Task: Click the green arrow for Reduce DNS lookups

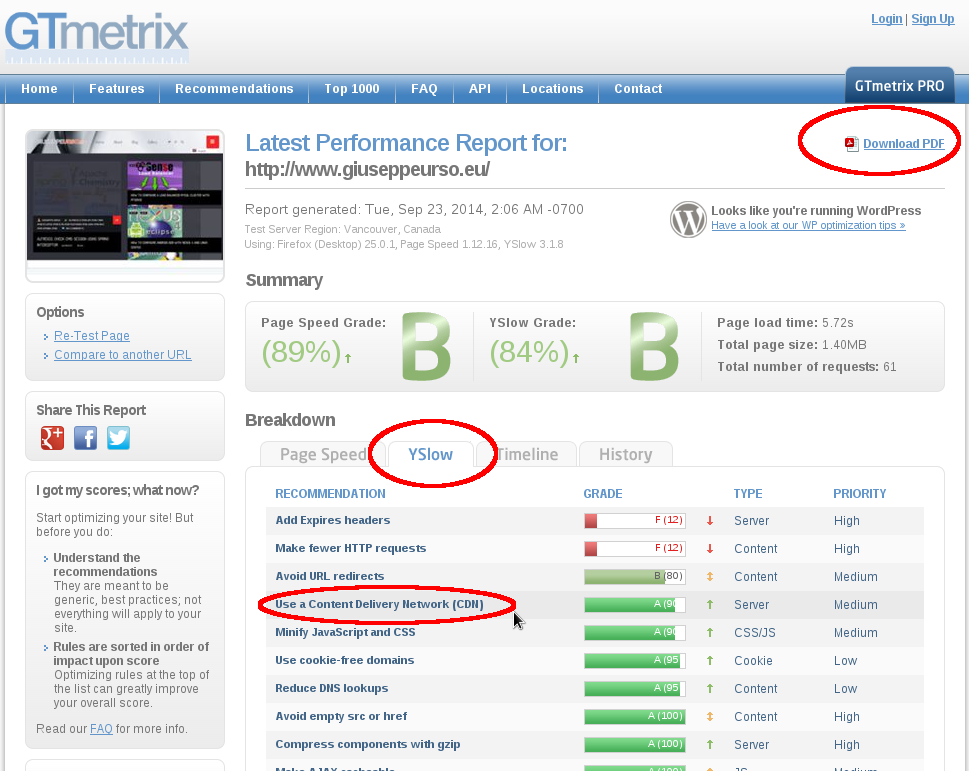Action: (710, 688)
